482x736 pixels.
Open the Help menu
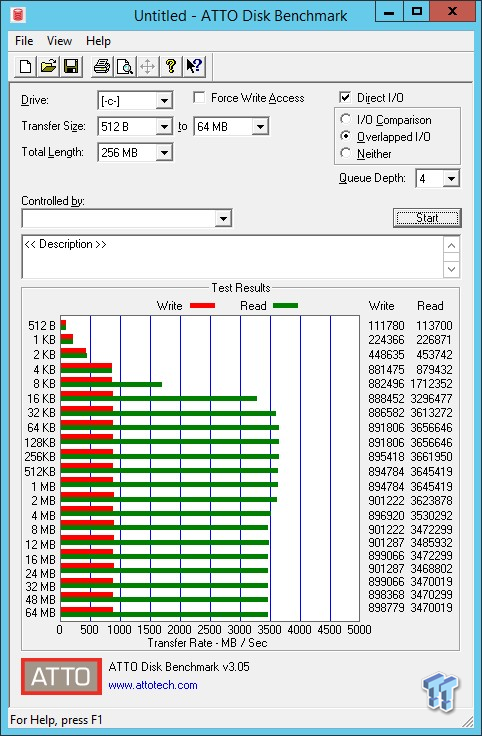point(98,41)
